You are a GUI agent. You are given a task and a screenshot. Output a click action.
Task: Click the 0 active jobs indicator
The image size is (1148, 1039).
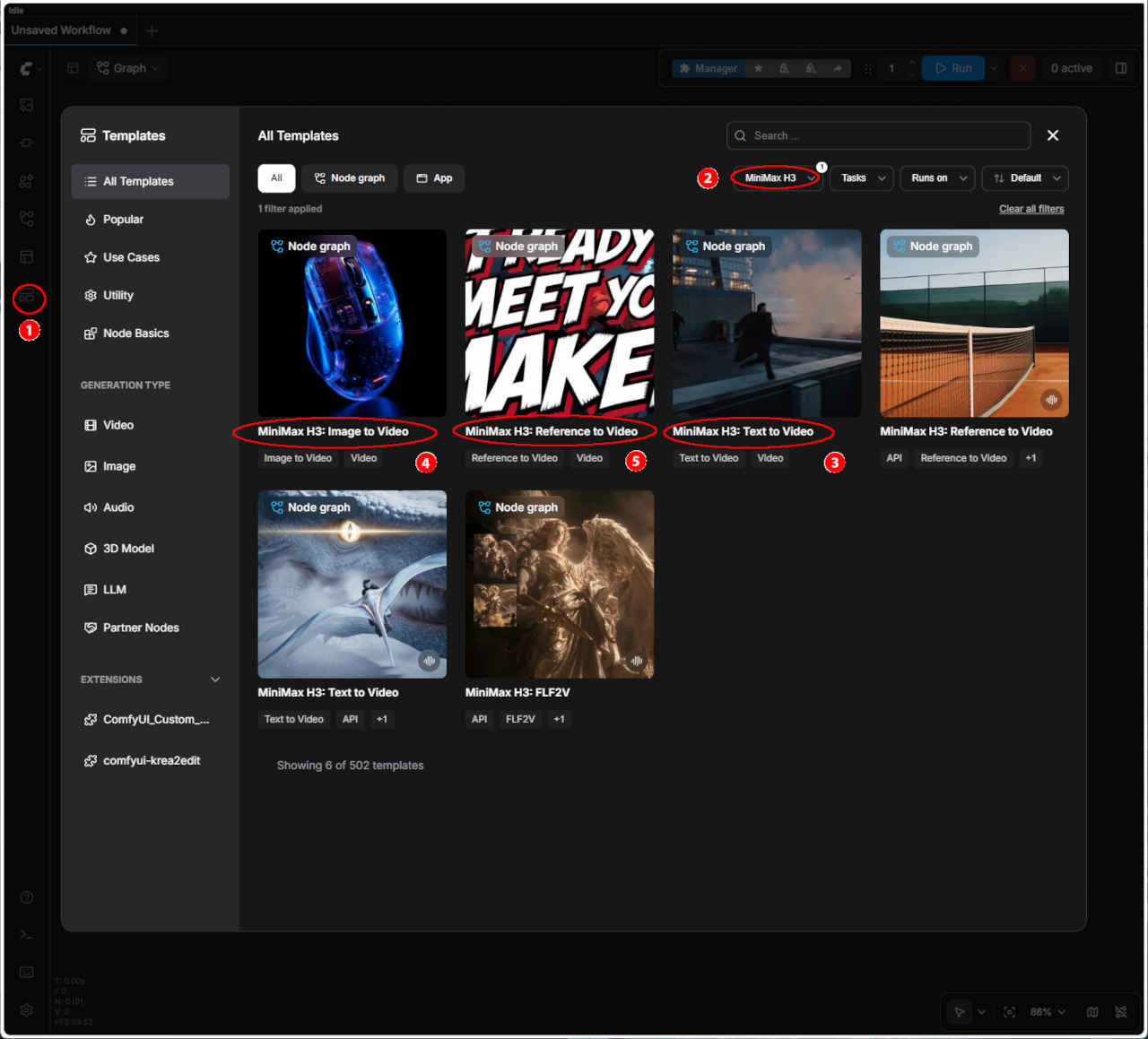tap(1071, 68)
